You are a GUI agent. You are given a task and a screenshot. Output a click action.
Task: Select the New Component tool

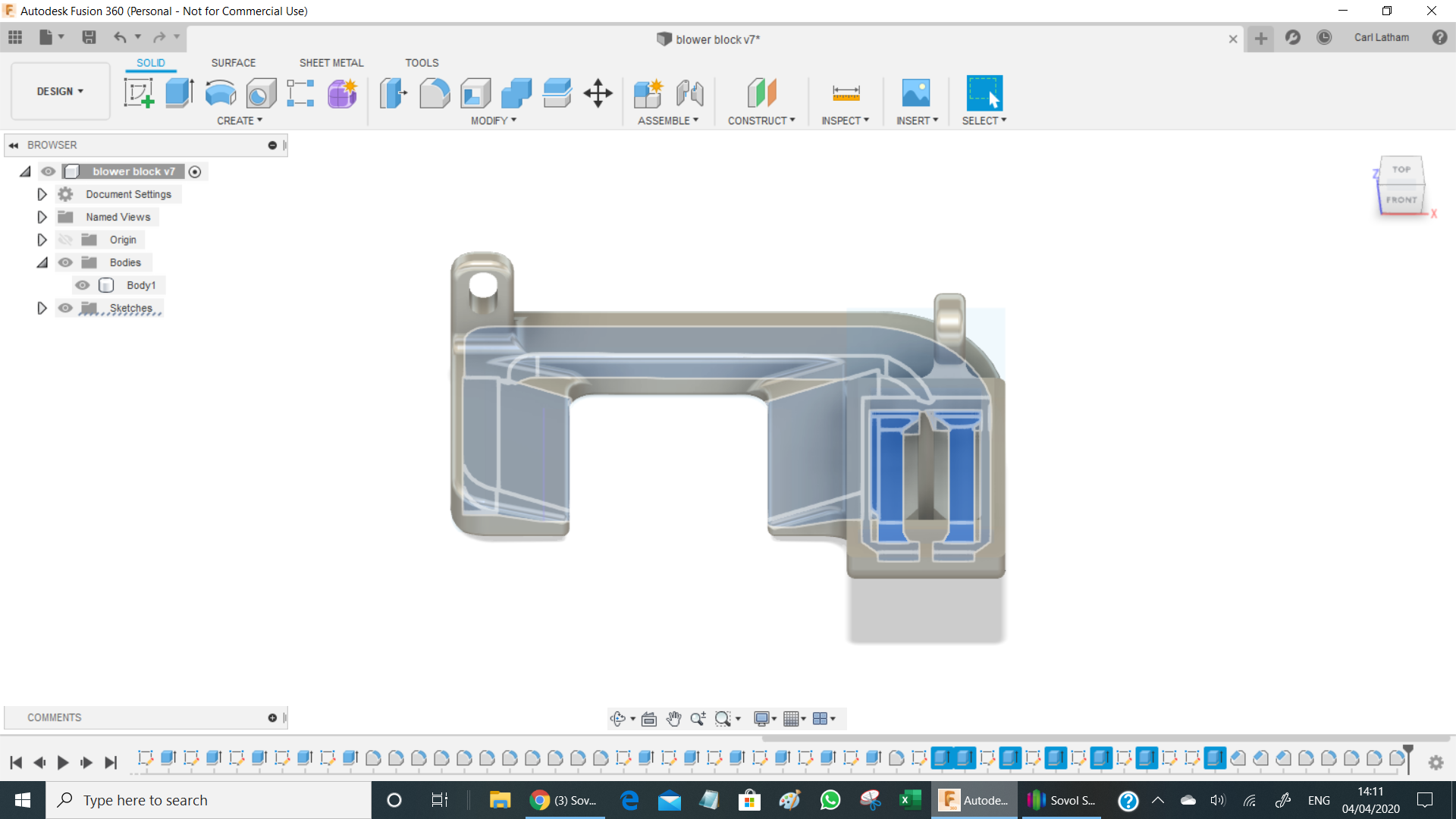(648, 93)
